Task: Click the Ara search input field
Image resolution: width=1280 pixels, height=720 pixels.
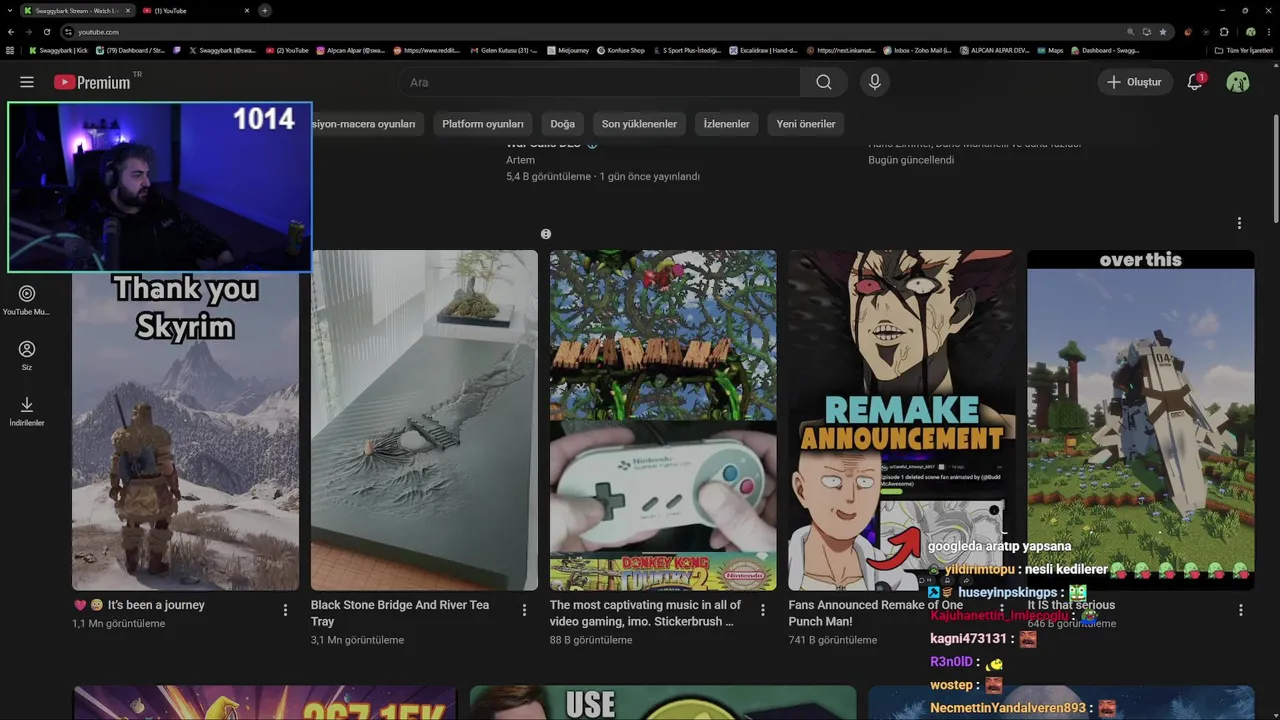Action: (x=600, y=82)
